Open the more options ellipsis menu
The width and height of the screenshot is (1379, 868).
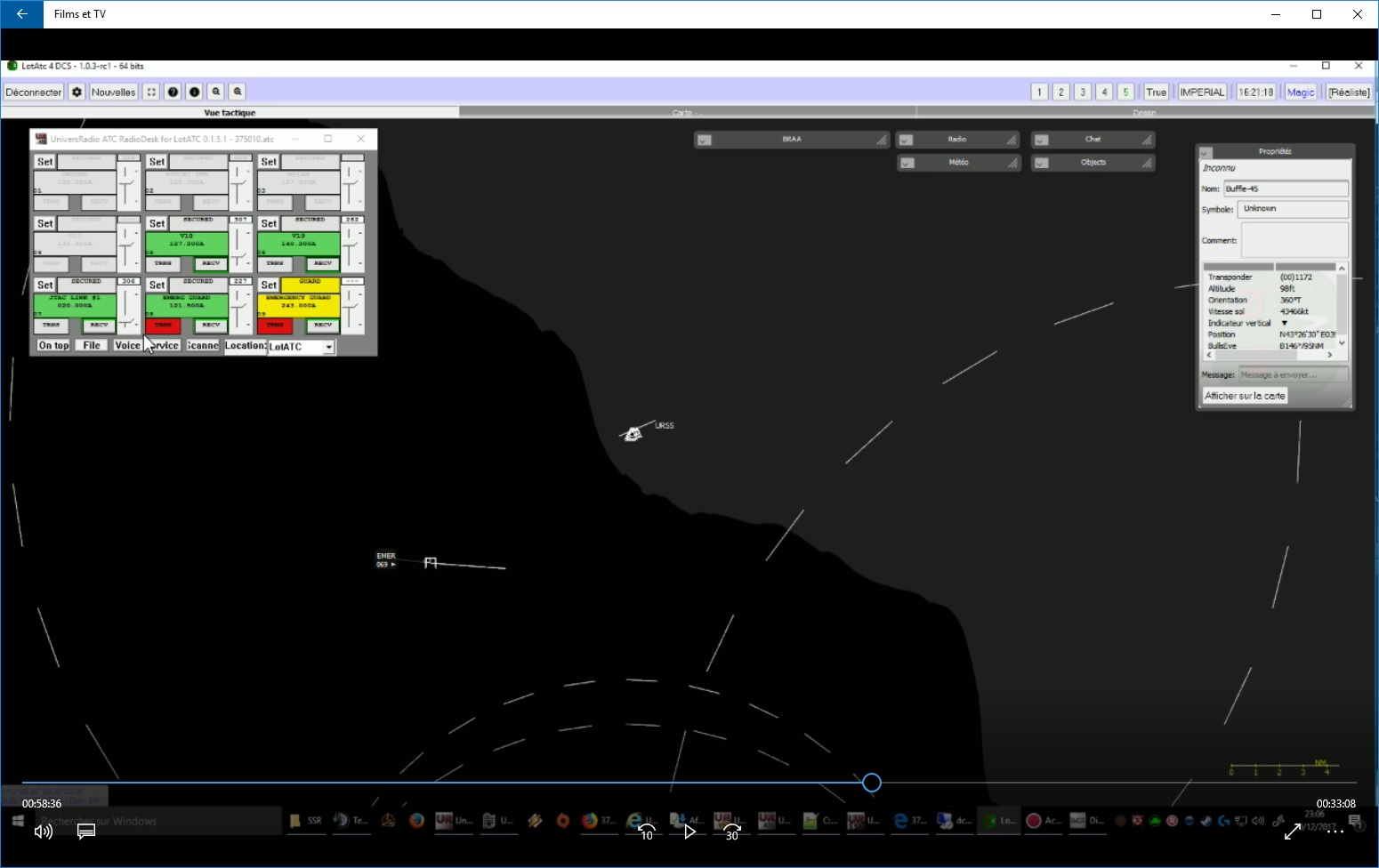coord(1335,832)
